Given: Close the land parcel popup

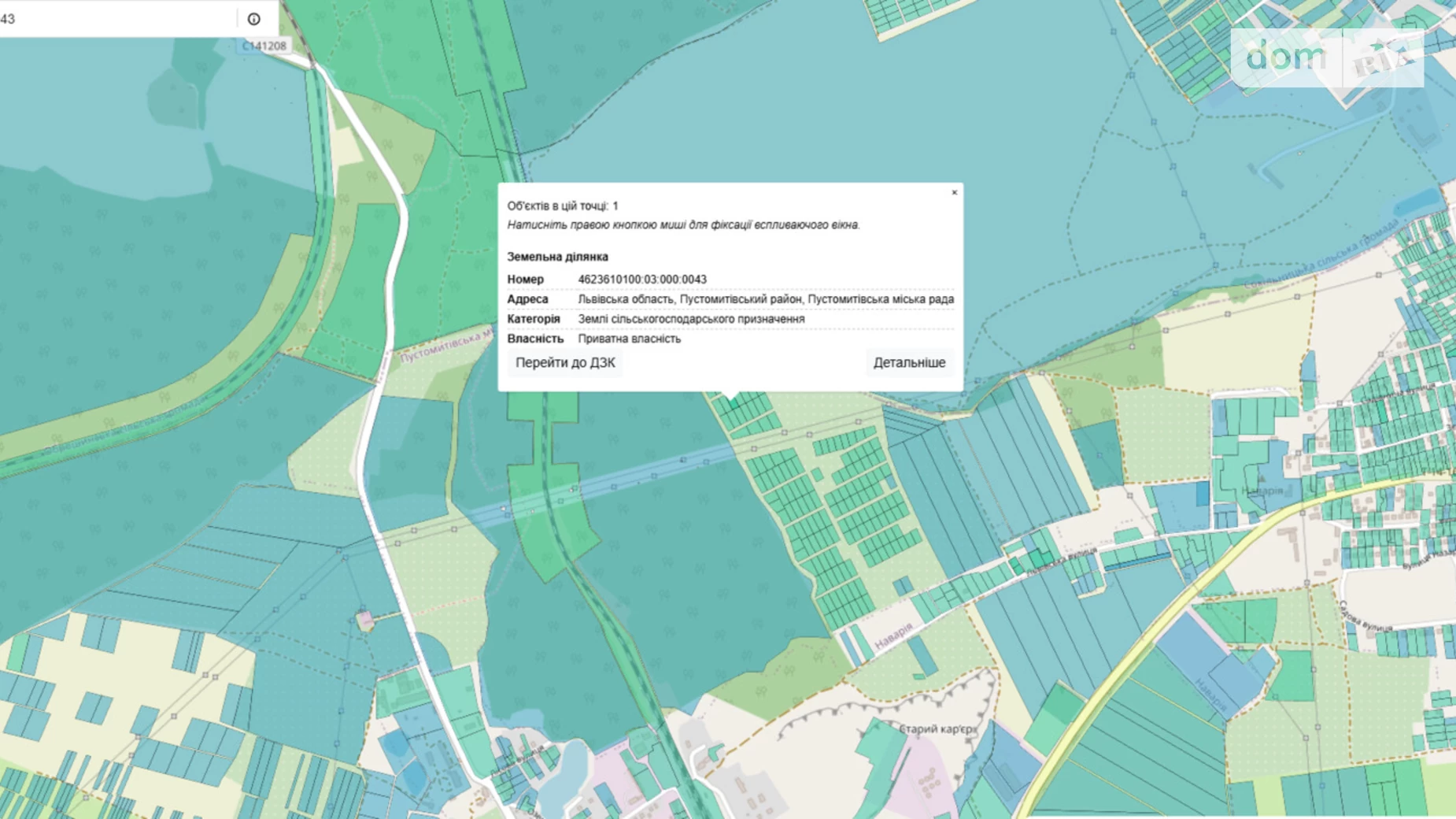Looking at the screenshot, I should [954, 192].
